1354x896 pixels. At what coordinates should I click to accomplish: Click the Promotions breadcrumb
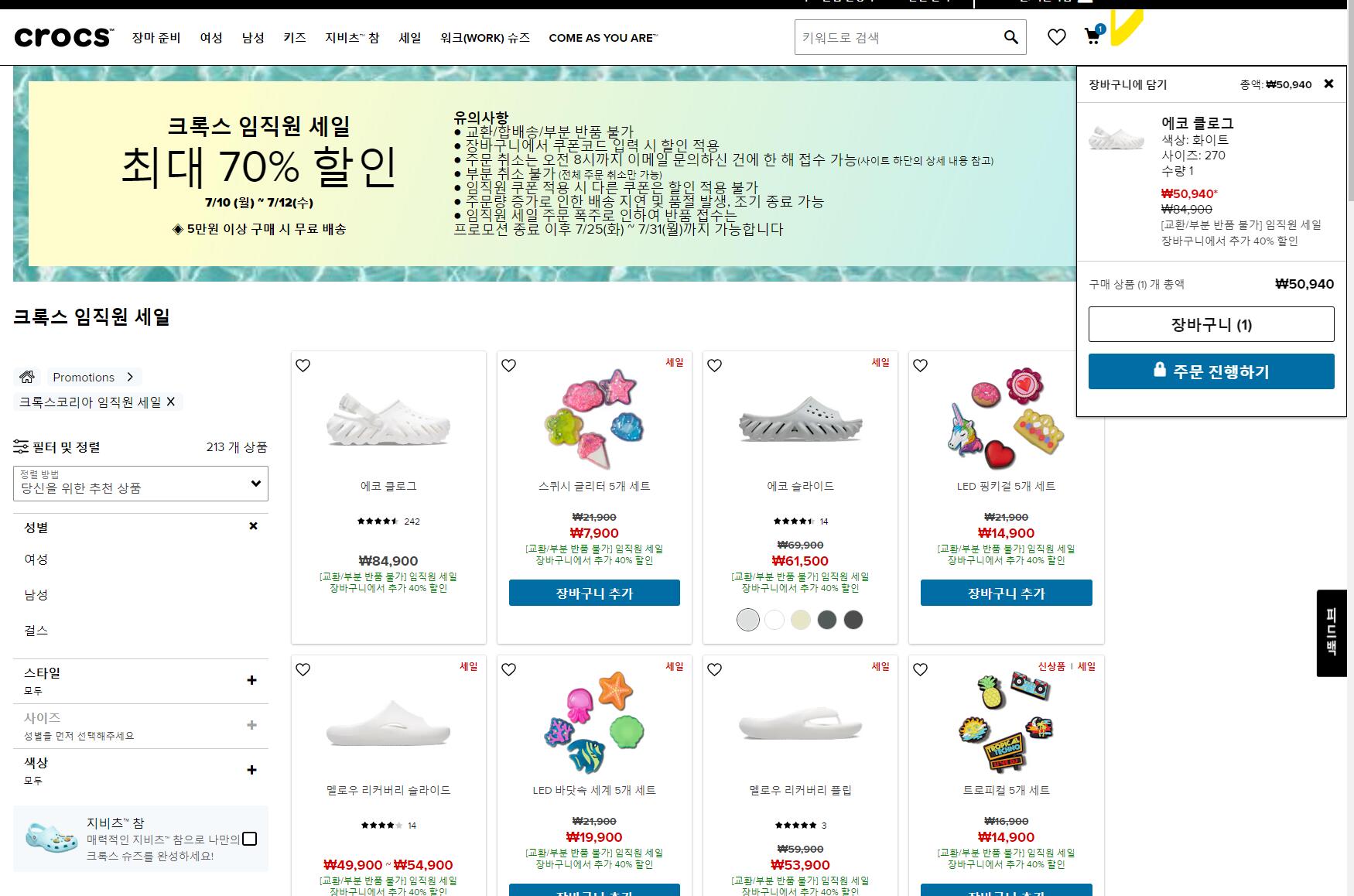point(84,377)
